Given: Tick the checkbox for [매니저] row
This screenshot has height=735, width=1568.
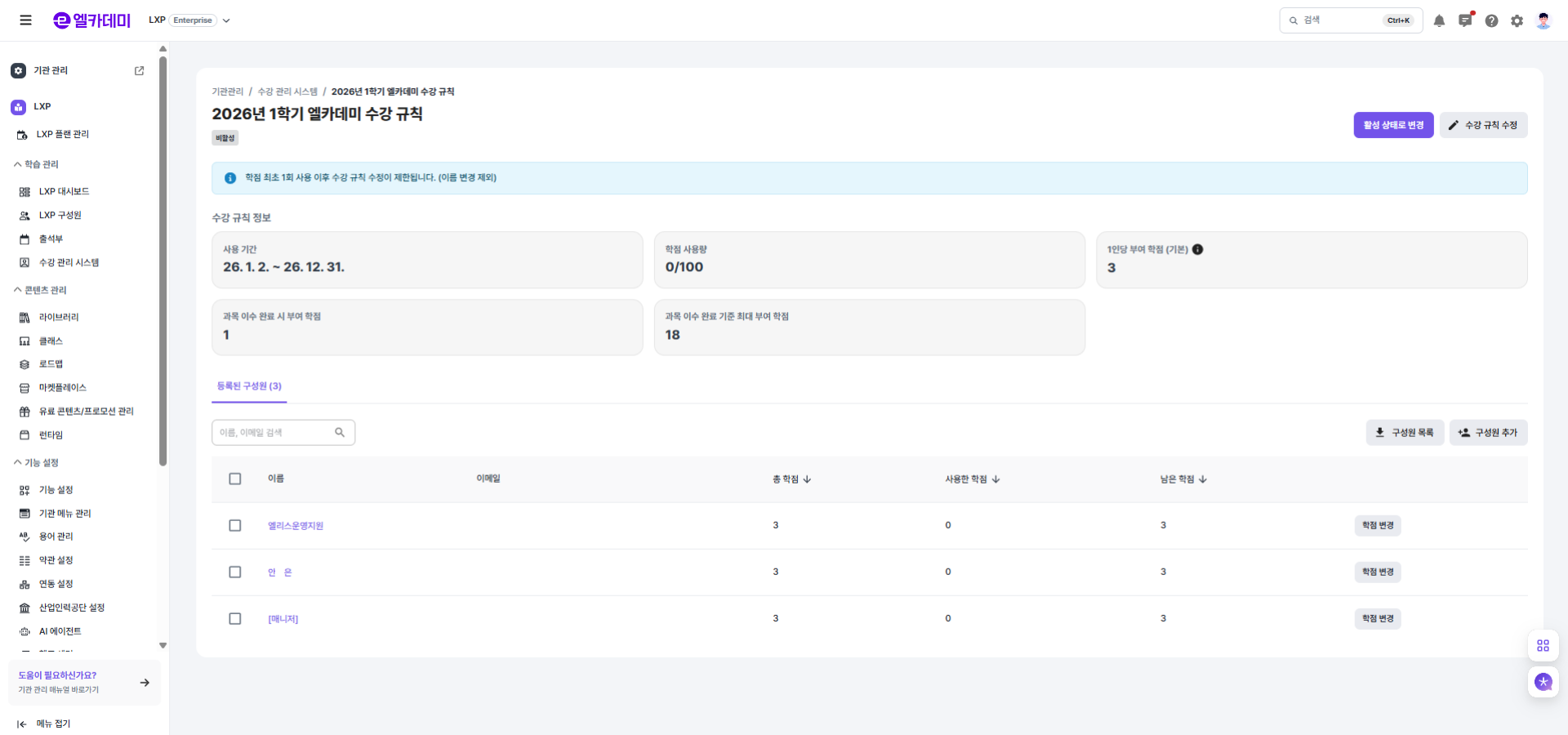Looking at the screenshot, I should (235, 618).
